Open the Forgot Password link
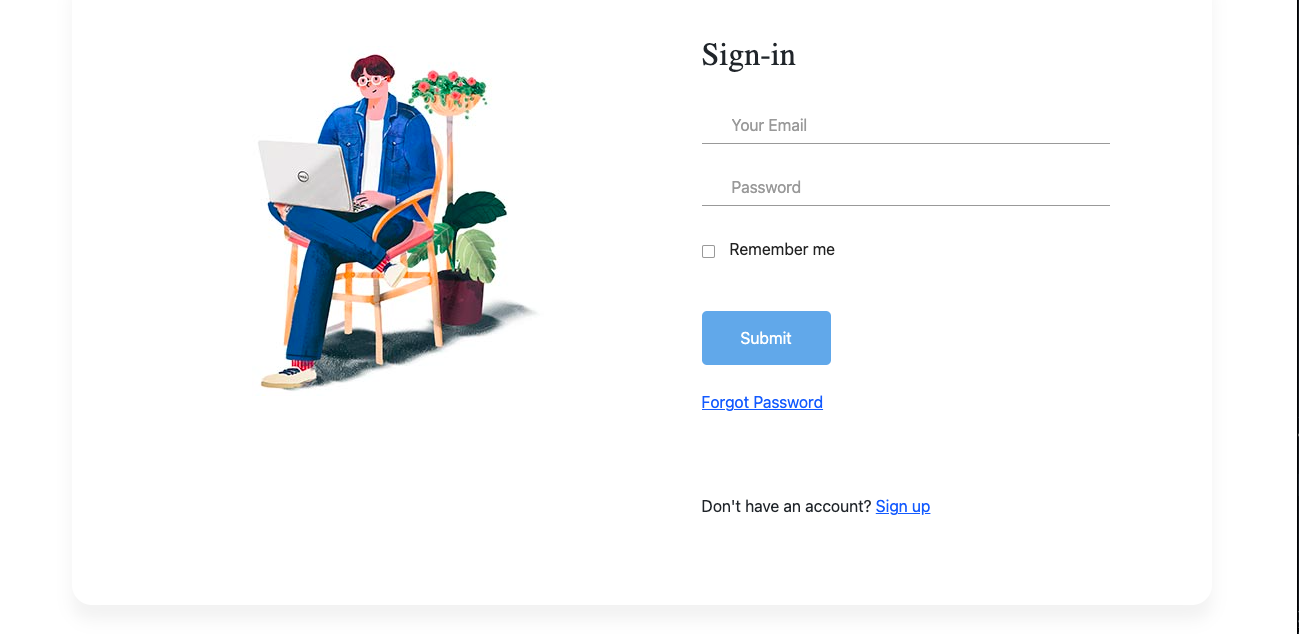The height and width of the screenshot is (634, 1299). (x=762, y=403)
